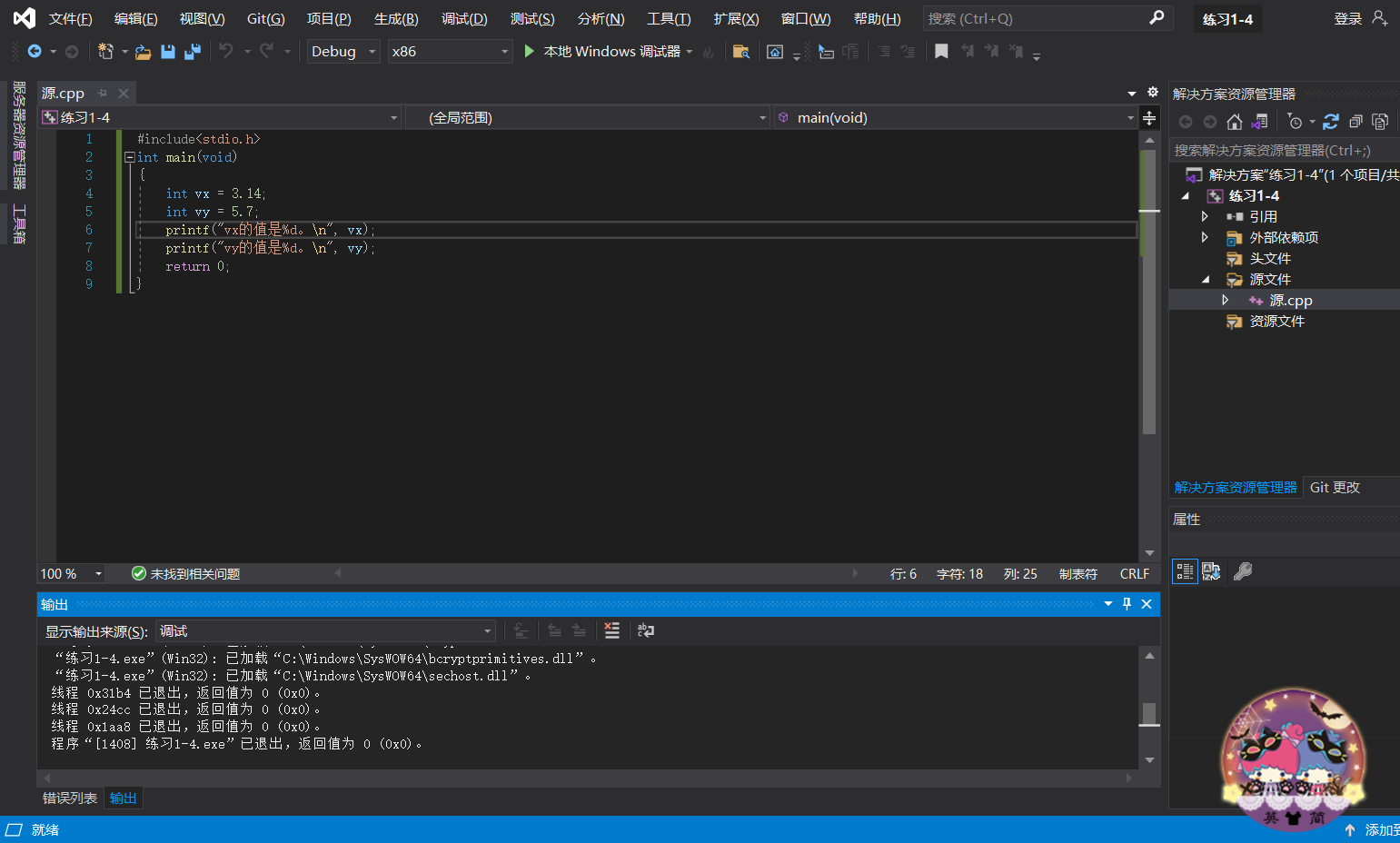
Task: Open the 显示输出来源 调试 dropdown
Action: (x=325, y=630)
